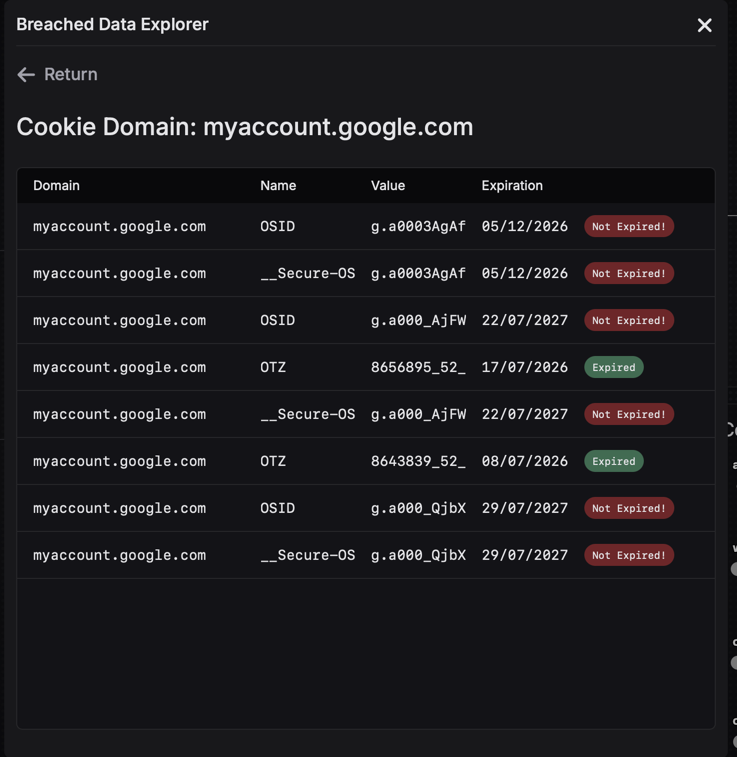Click the Expiration column header
The height and width of the screenshot is (757, 737).
pyautogui.click(x=512, y=185)
